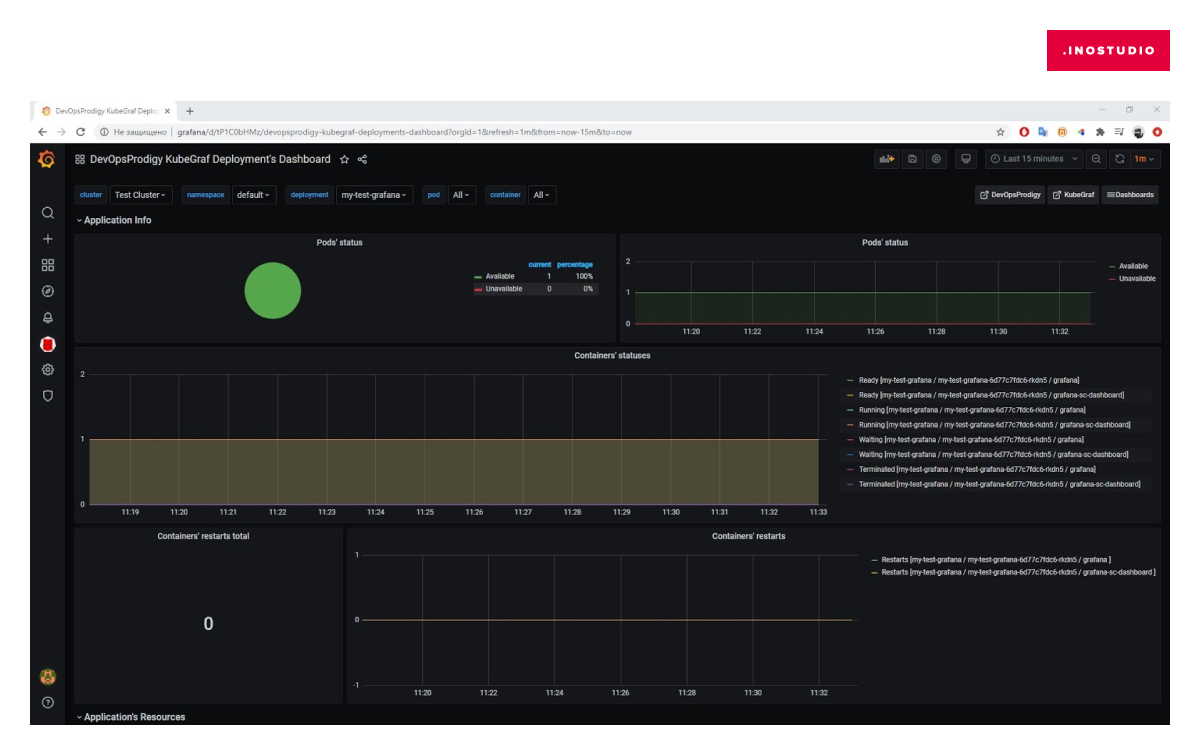1200x755 pixels.
Task: Focus the browser address bar URL
Action: coord(404,131)
